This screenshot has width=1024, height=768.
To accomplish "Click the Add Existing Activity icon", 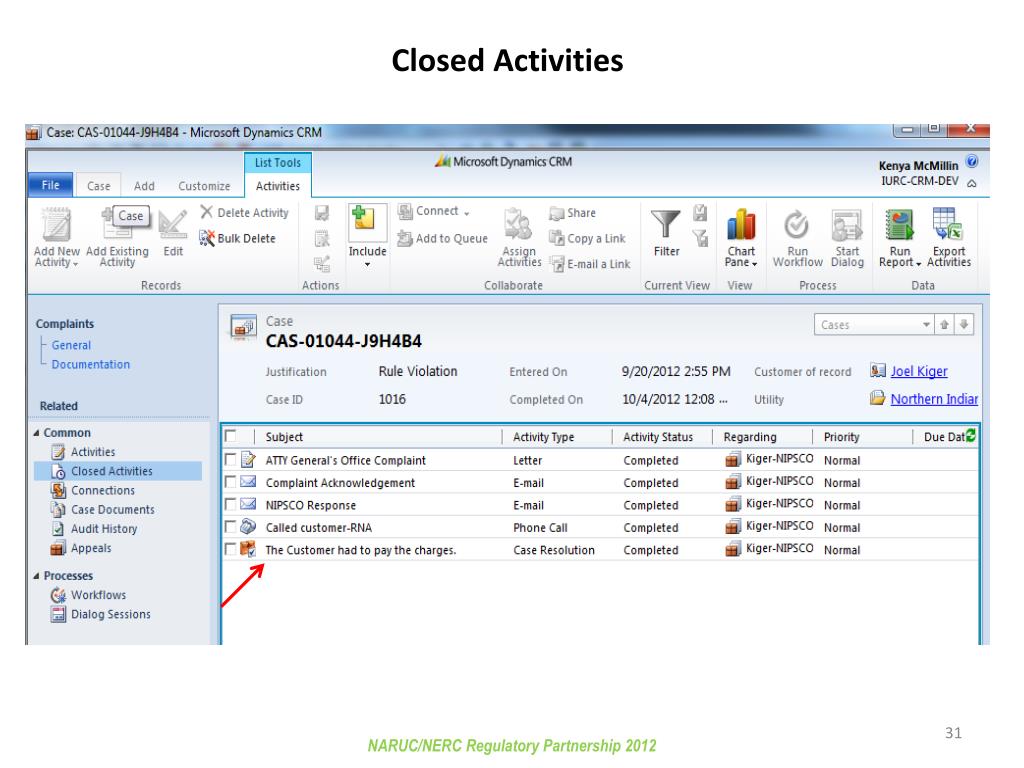I will [x=117, y=225].
